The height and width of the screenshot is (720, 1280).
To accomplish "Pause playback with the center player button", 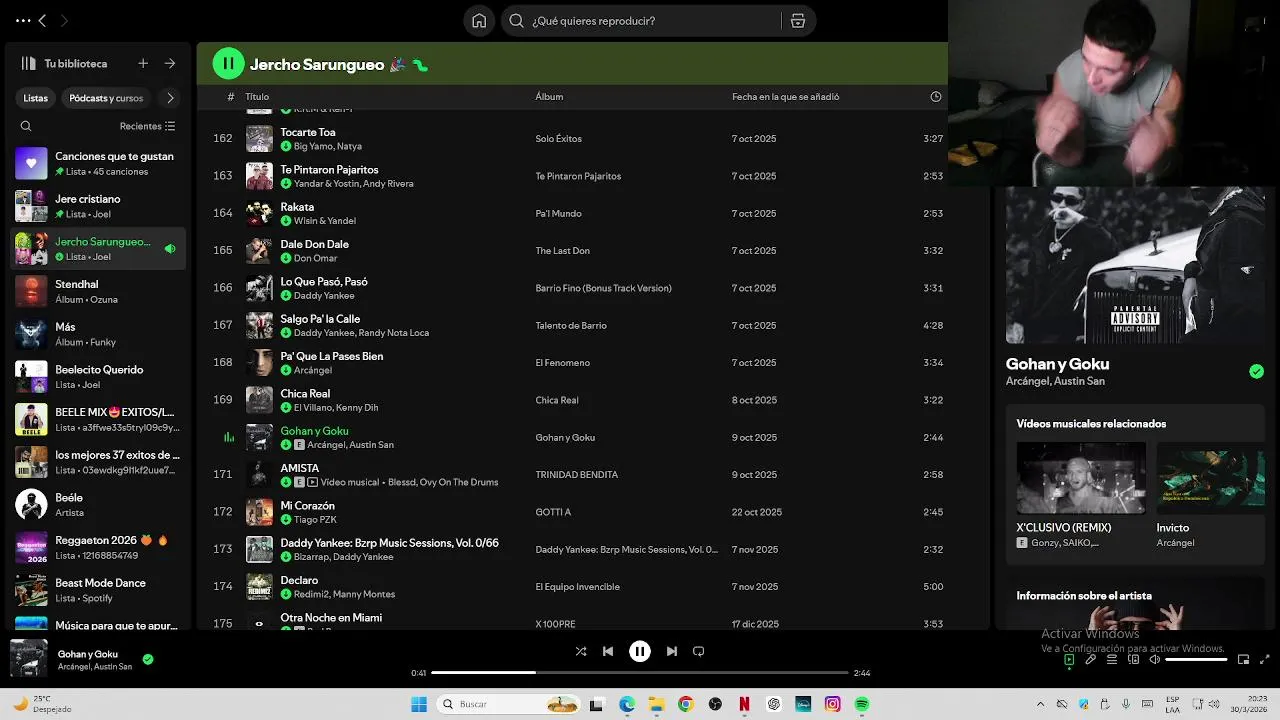I will tap(640, 651).
